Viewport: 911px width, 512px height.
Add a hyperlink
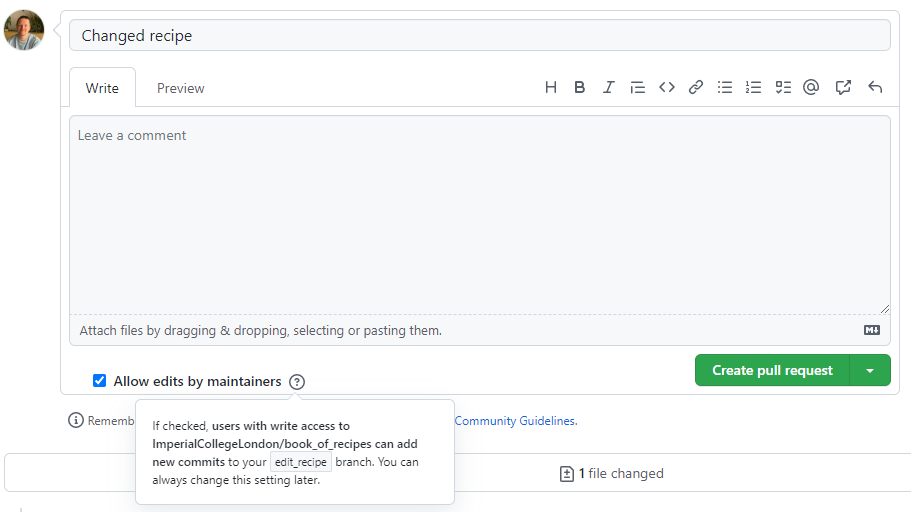point(695,88)
